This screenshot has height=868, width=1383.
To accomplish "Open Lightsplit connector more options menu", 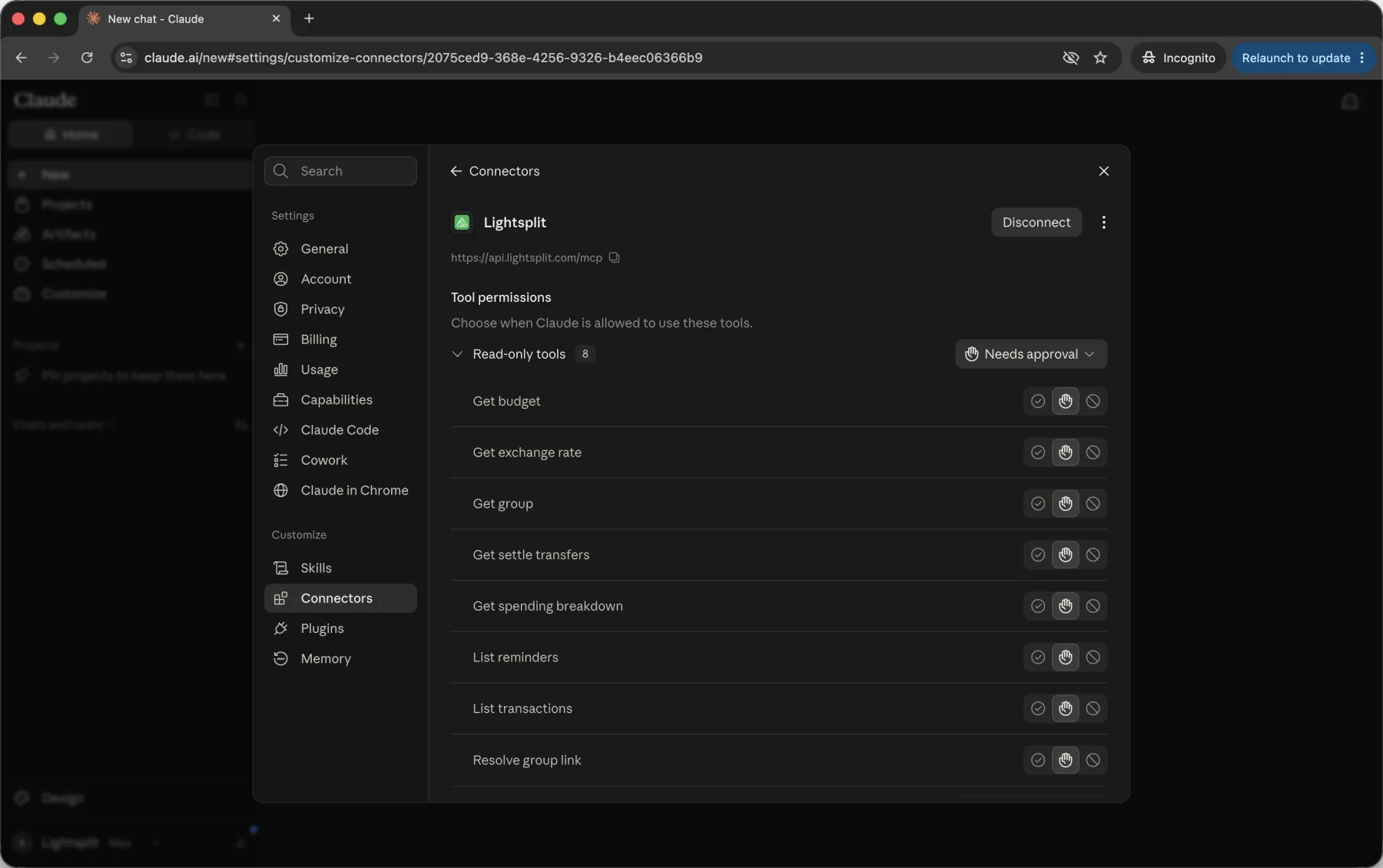I will (x=1103, y=222).
